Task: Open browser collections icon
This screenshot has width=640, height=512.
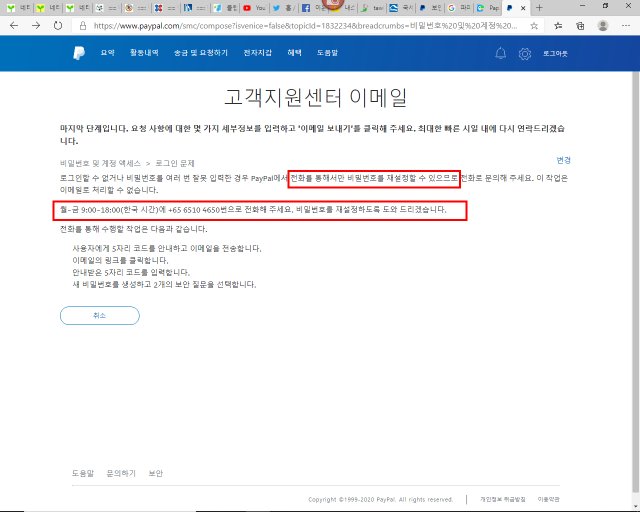Action: point(580,26)
